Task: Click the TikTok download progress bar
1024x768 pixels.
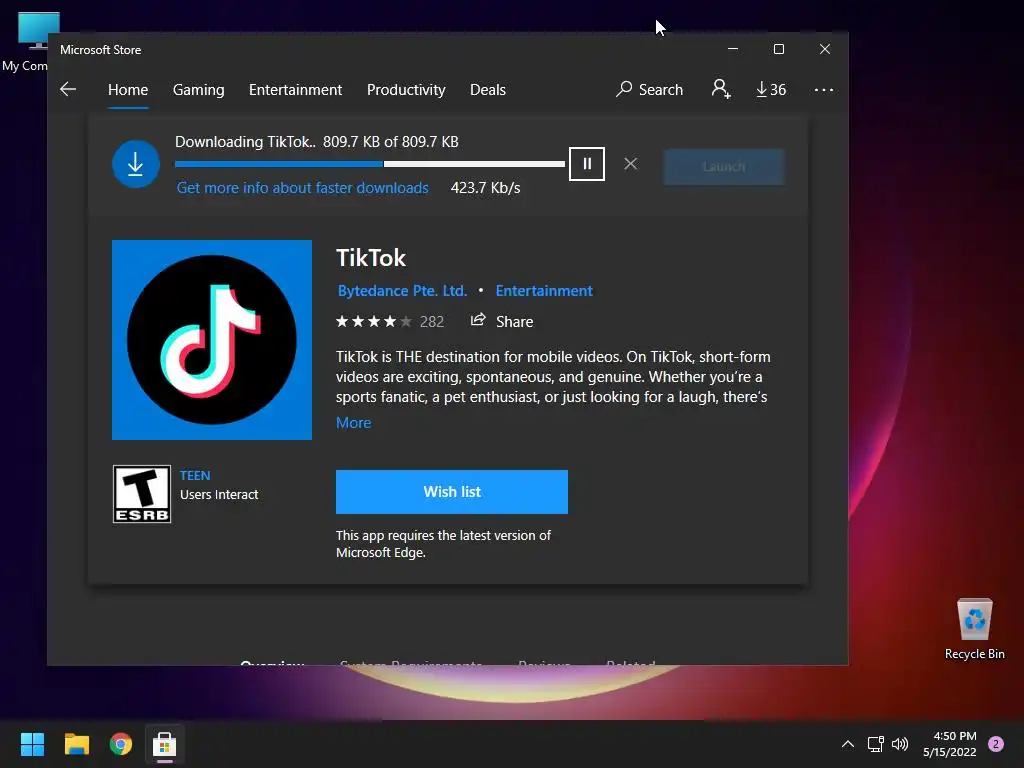Action: point(370,164)
